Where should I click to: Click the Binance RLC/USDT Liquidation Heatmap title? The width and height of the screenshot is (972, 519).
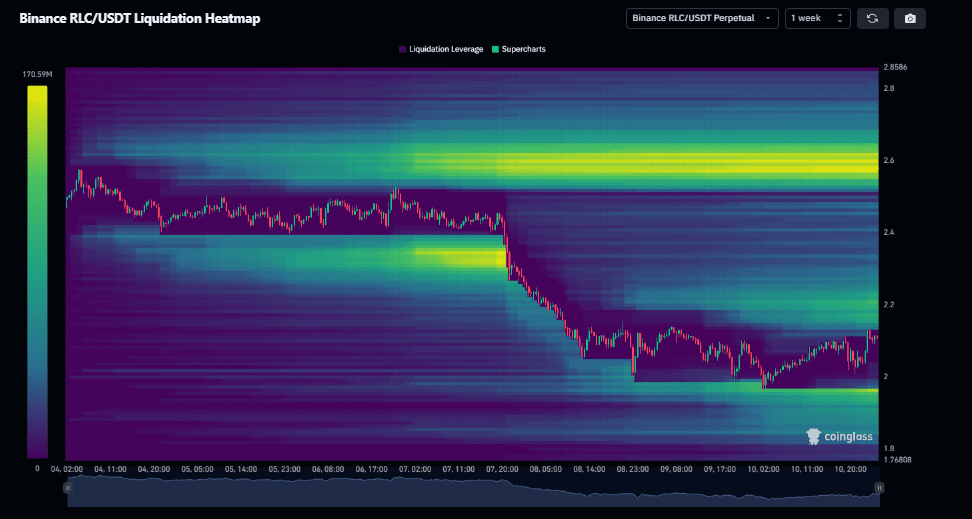(x=140, y=18)
